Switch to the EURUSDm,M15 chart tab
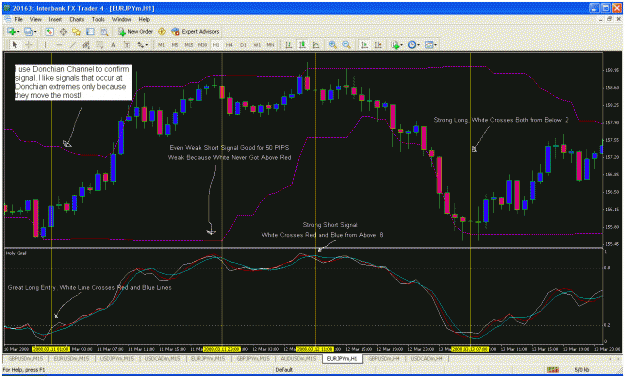 tap(71, 359)
